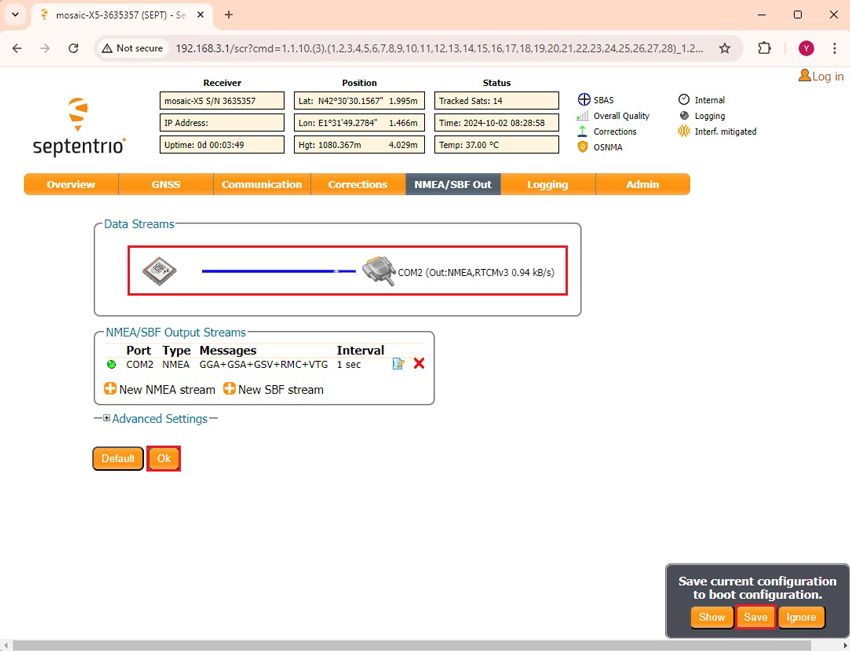Click the Interf. mitigated status icon
850x651 pixels.
pos(684,131)
